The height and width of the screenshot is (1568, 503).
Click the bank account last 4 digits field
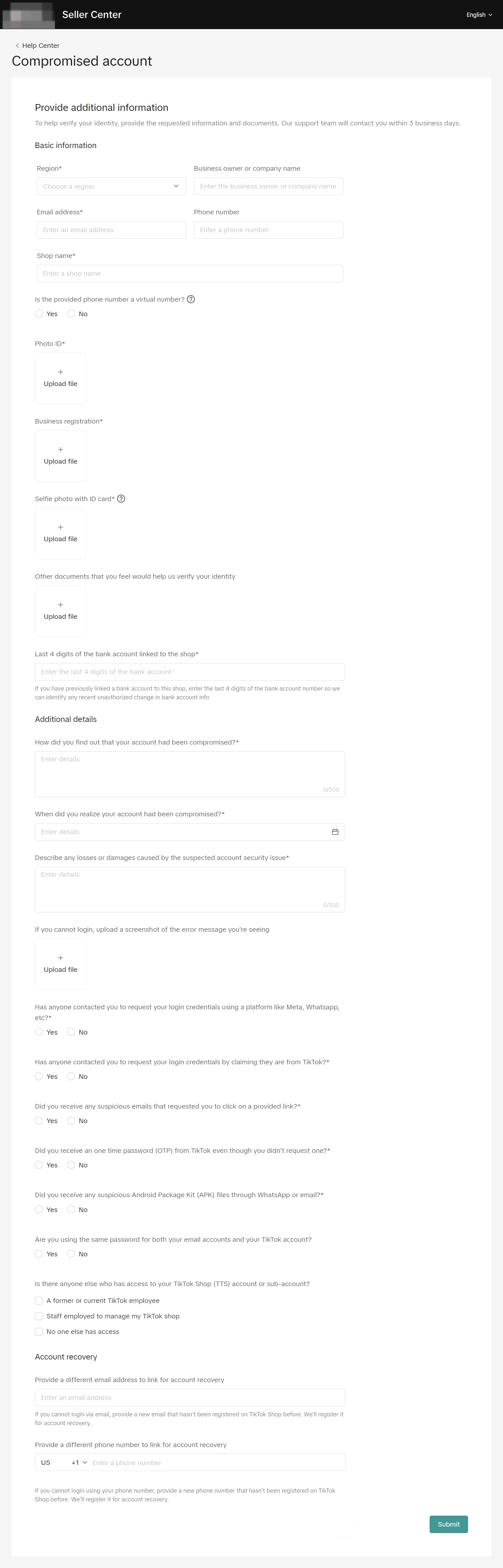click(189, 672)
